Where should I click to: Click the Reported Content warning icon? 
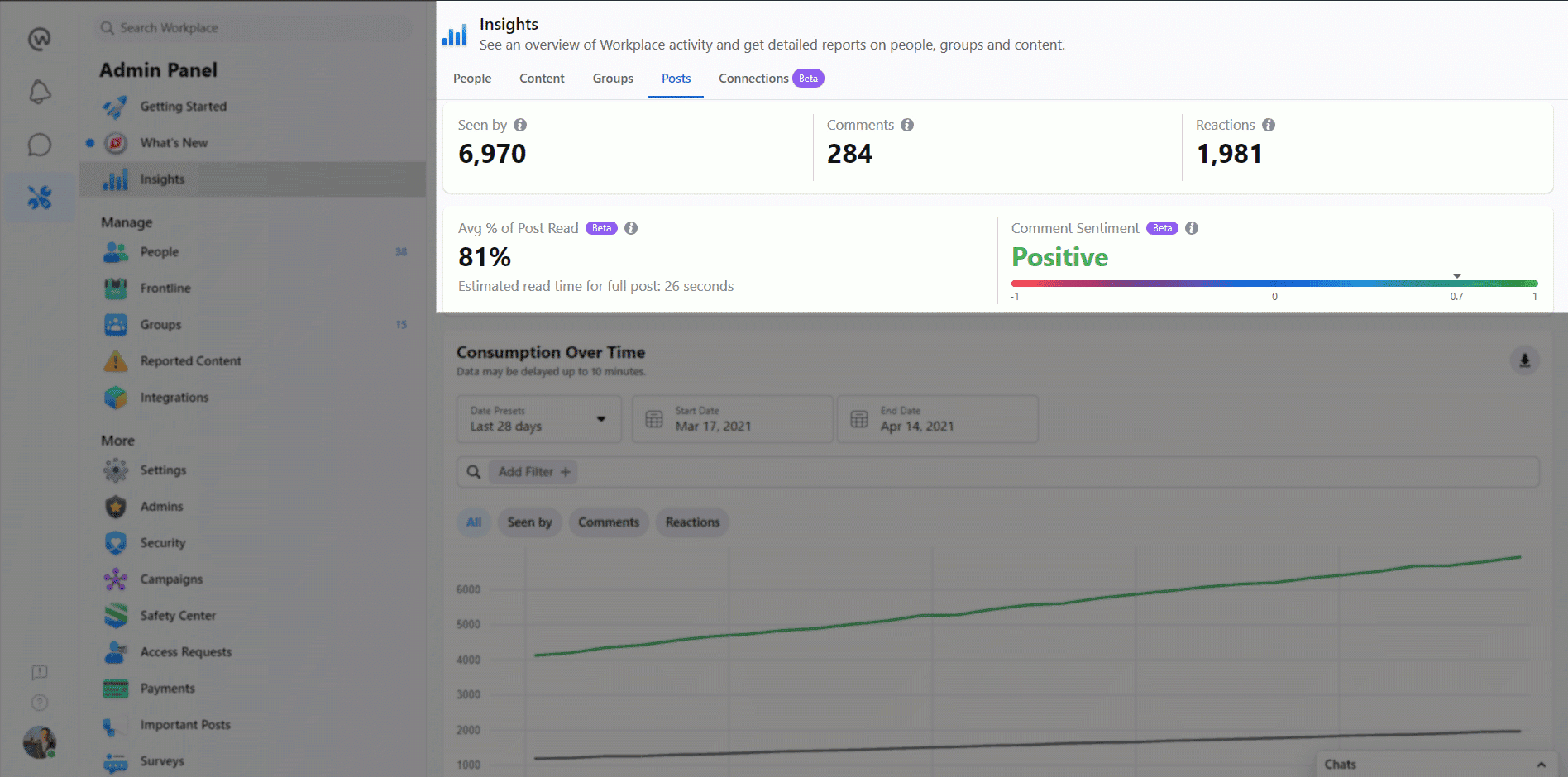[x=116, y=361]
